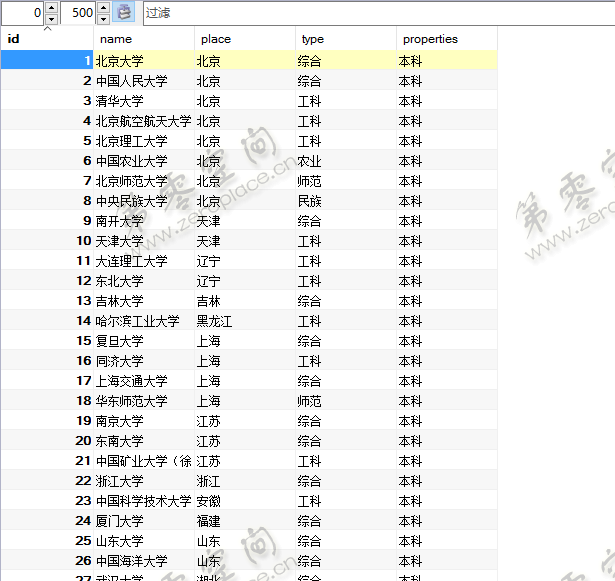Sort by the place column header
Image resolution: width=615 pixels, height=581 pixels.
click(245, 39)
